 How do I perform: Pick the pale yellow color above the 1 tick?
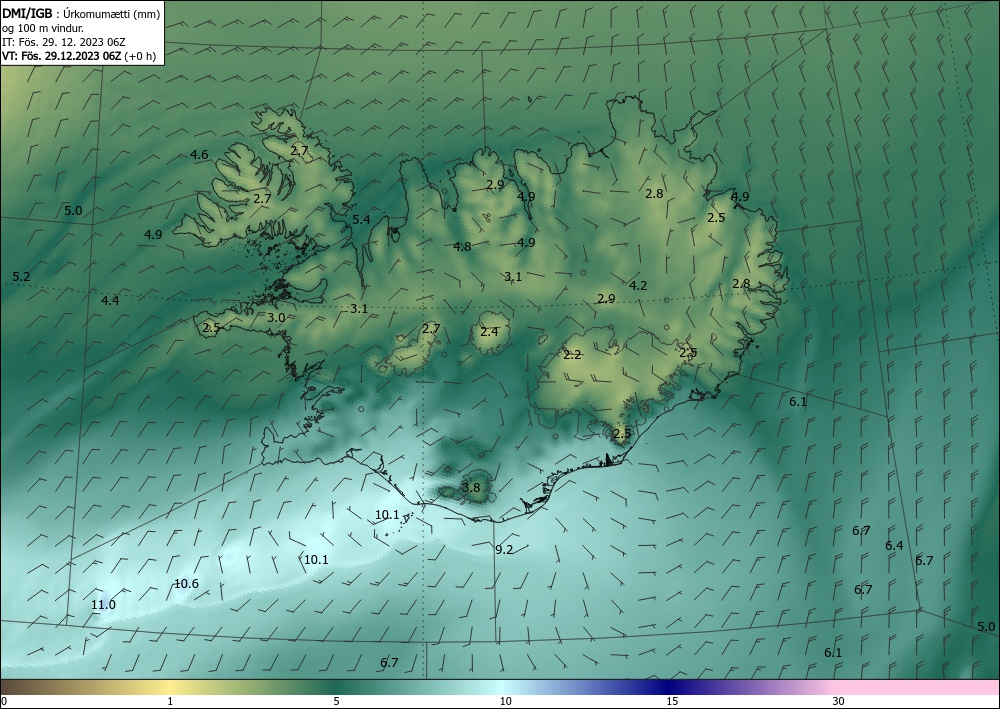click(x=170, y=687)
